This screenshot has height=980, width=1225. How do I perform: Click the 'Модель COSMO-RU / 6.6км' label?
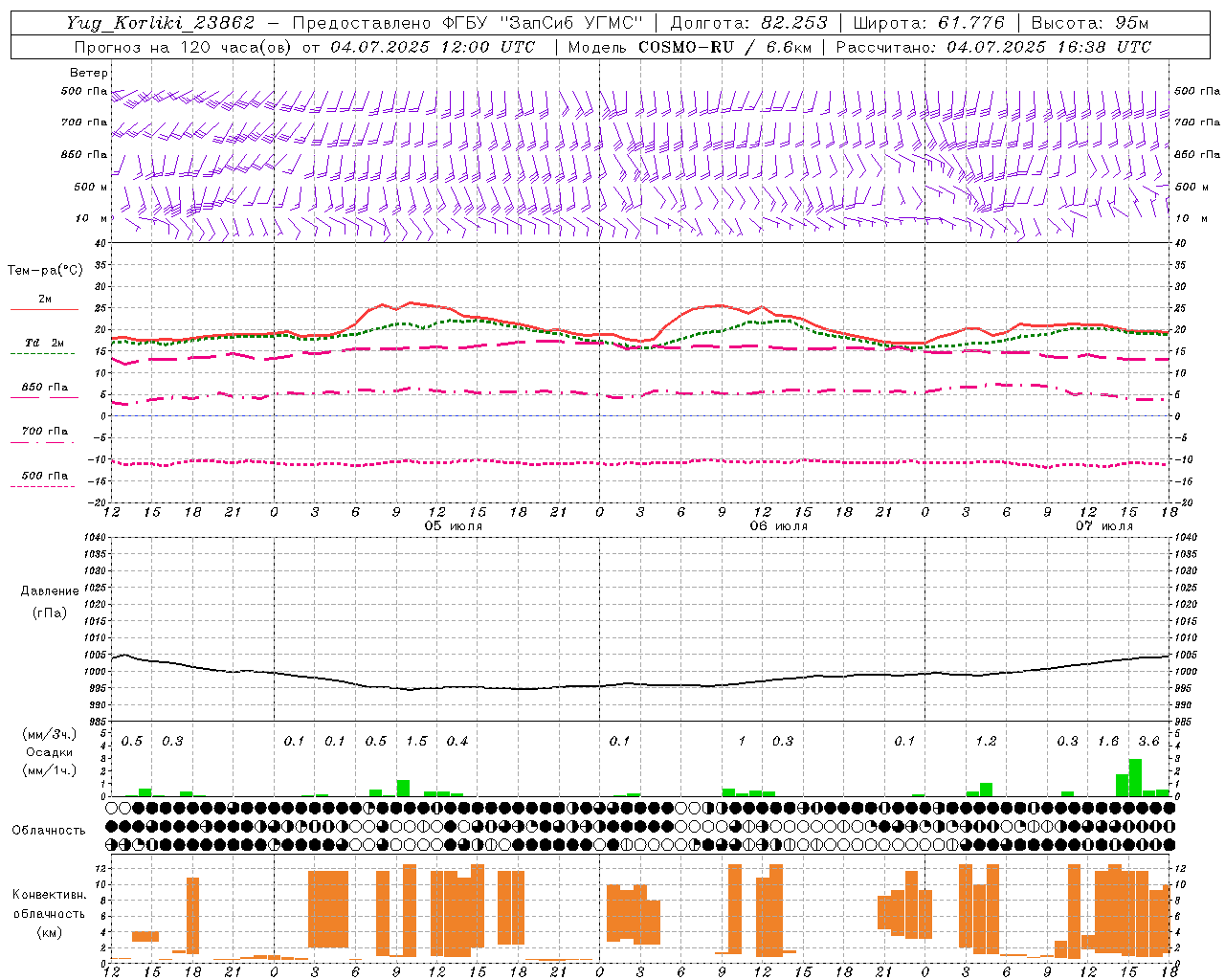(690, 47)
